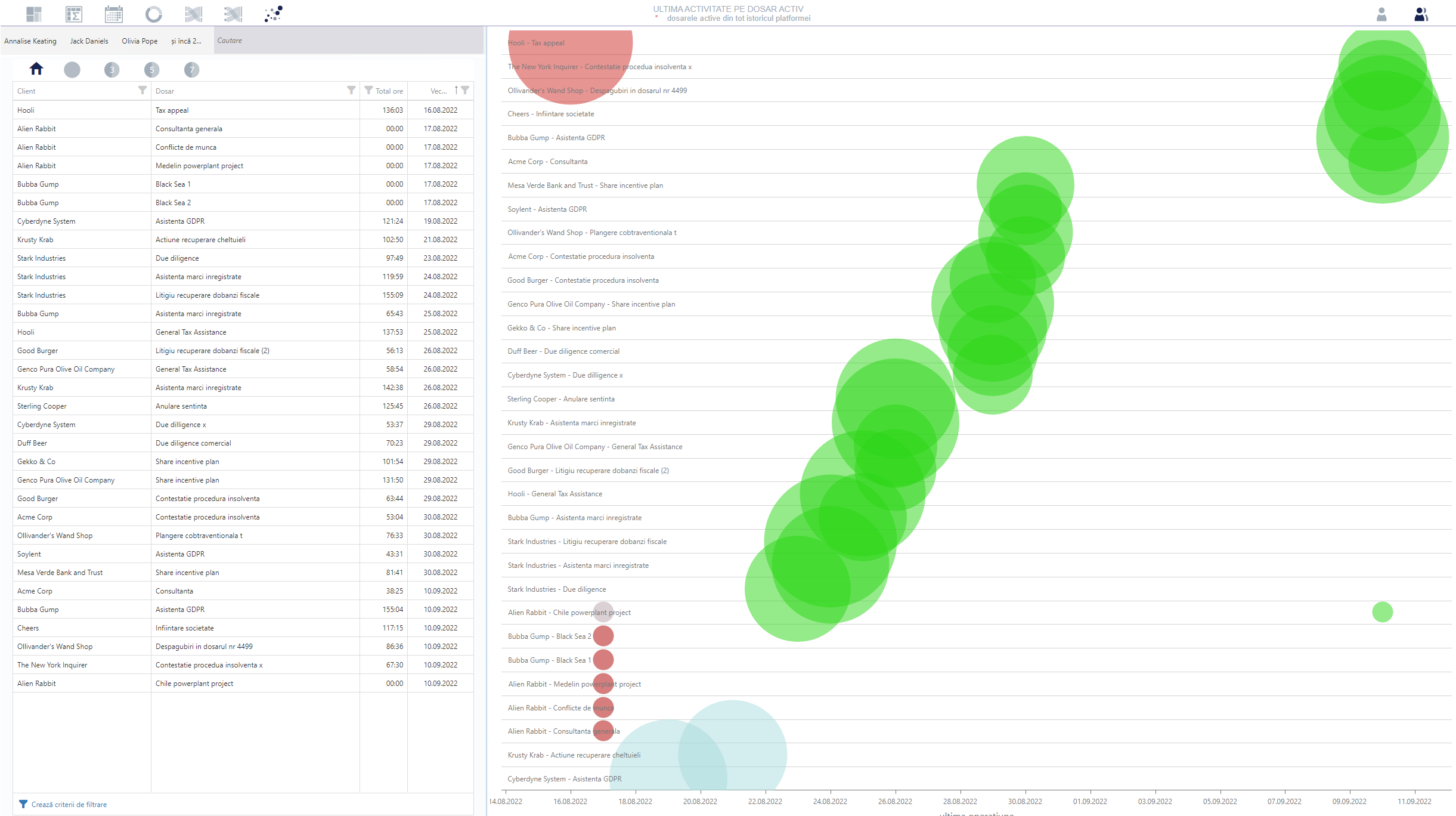Select the blank gray circle filter
Screen dimensions: 1456x816
(72, 70)
